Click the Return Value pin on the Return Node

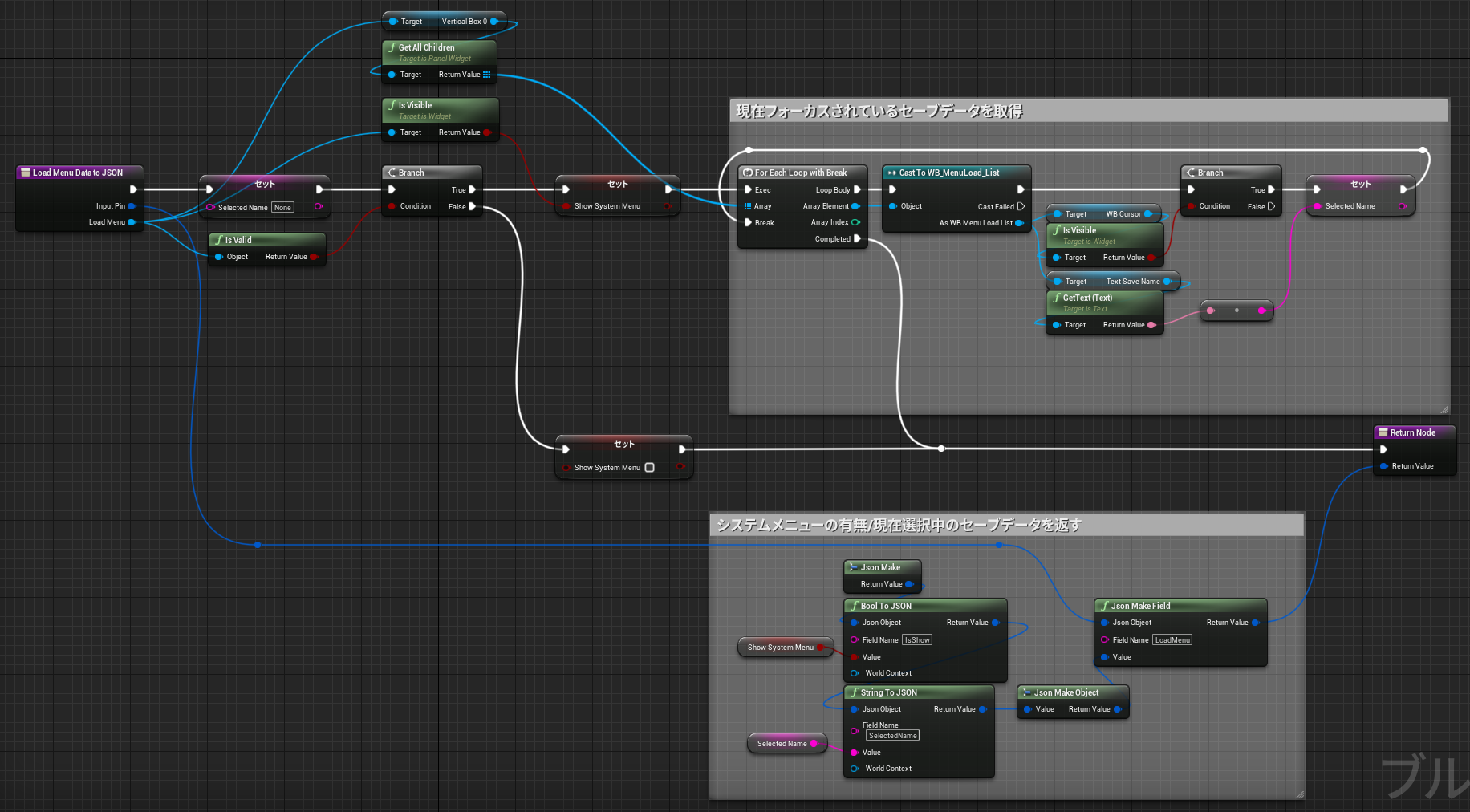pos(1383,466)
